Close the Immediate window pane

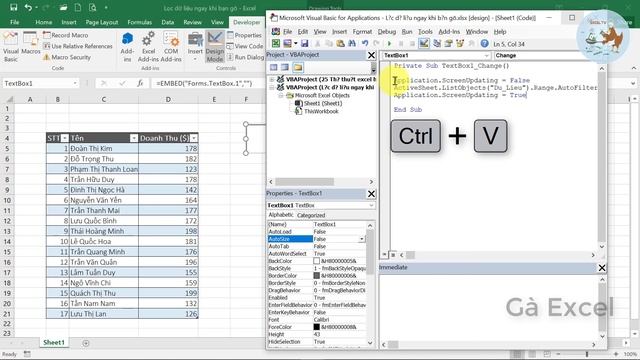coord(602,268)
